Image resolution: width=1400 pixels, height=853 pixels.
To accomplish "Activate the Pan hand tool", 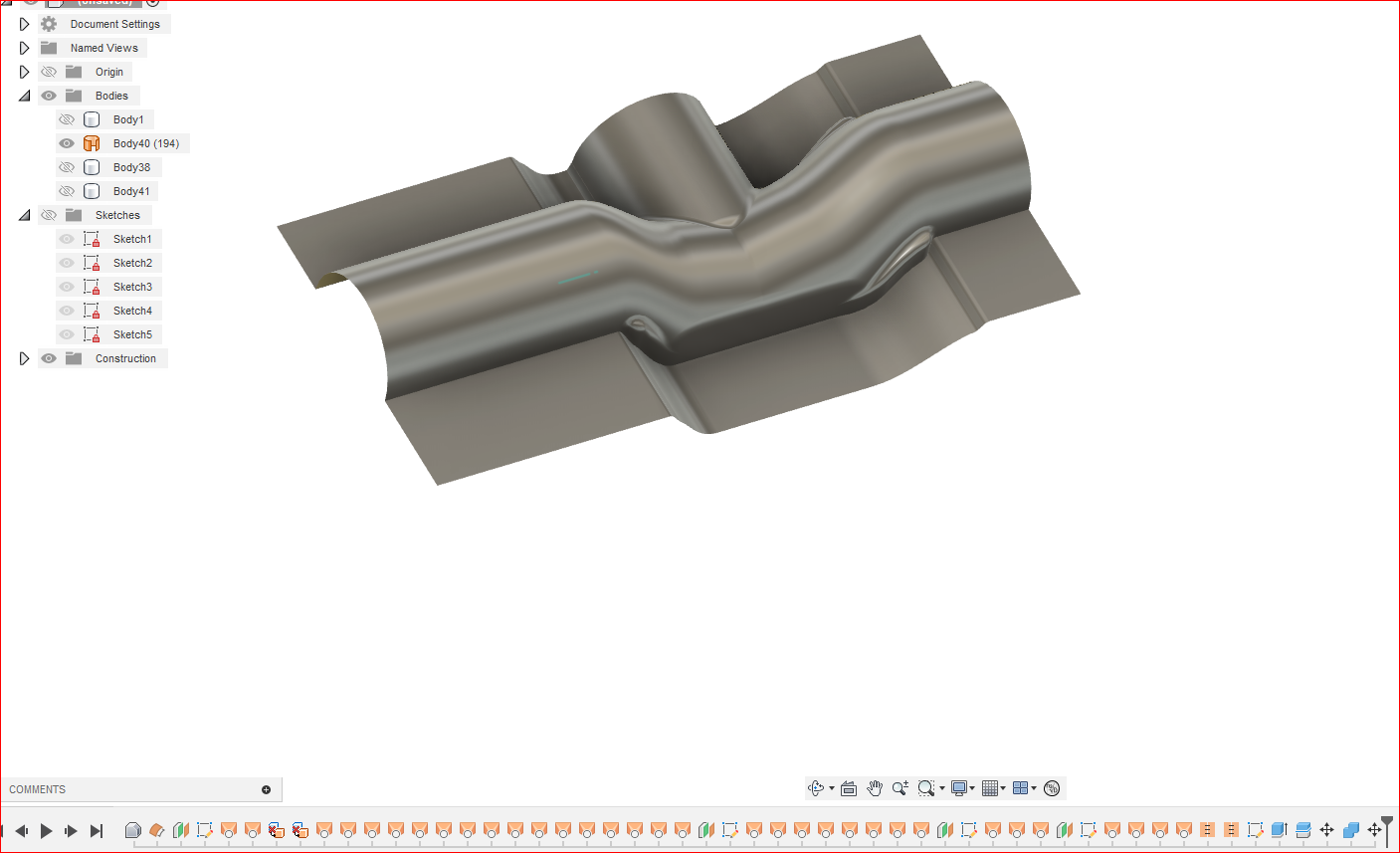I will pyautogui.click(x=875, y=788).
